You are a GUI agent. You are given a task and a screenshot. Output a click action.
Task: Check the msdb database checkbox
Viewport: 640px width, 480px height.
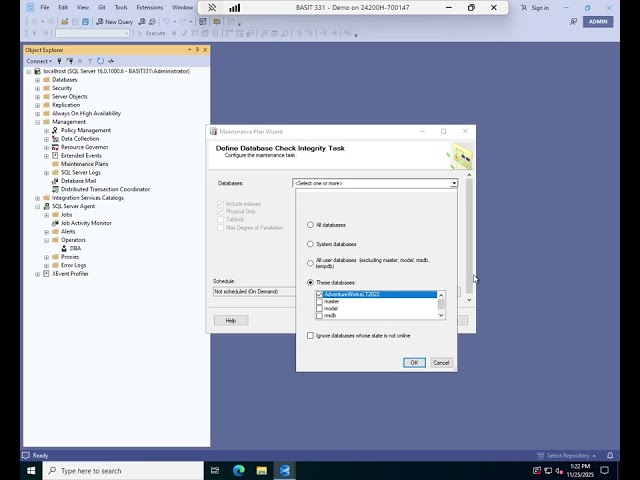click(319, 316)
